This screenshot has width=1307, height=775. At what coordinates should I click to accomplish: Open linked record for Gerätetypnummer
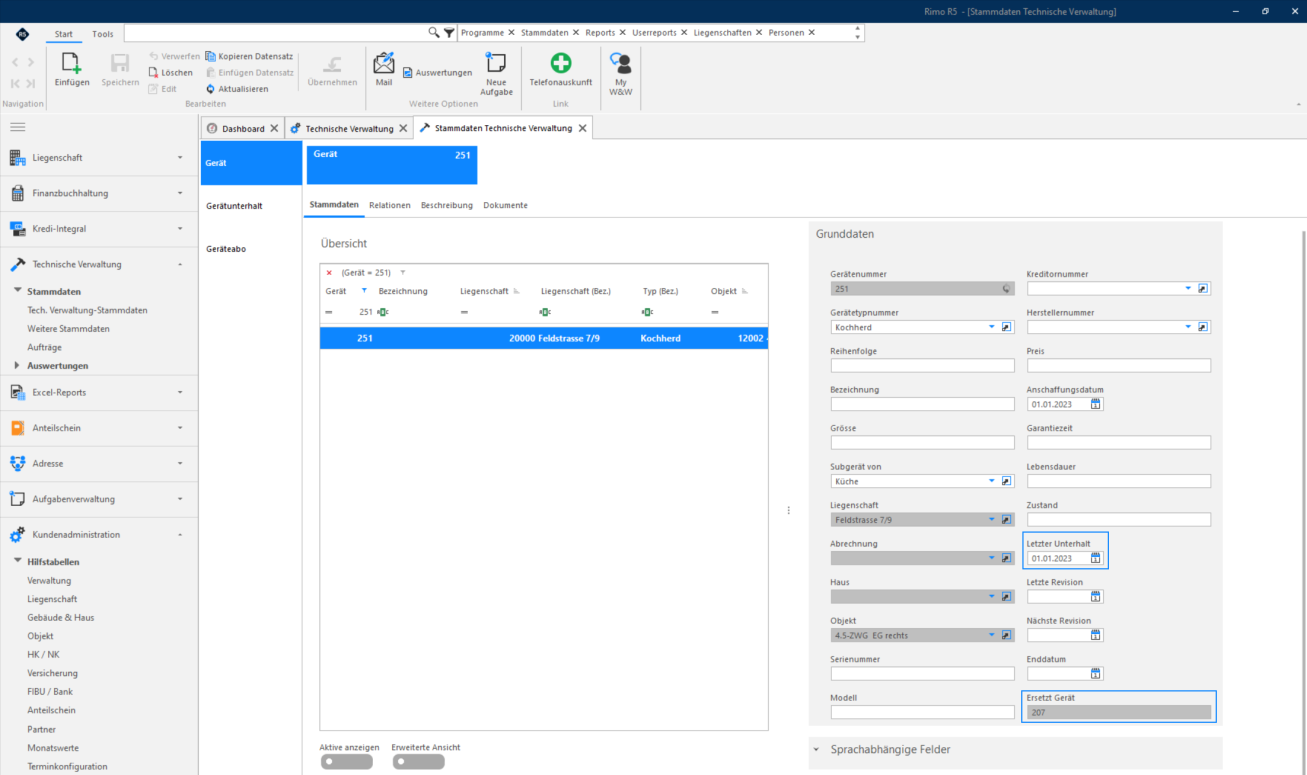tap(1007, 327)
